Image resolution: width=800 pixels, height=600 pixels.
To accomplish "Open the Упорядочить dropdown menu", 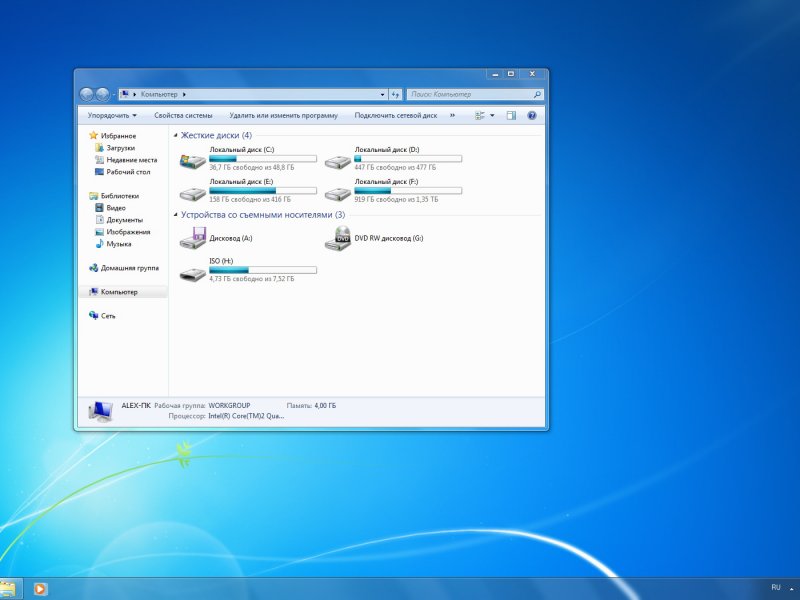I will coord(112,116).
